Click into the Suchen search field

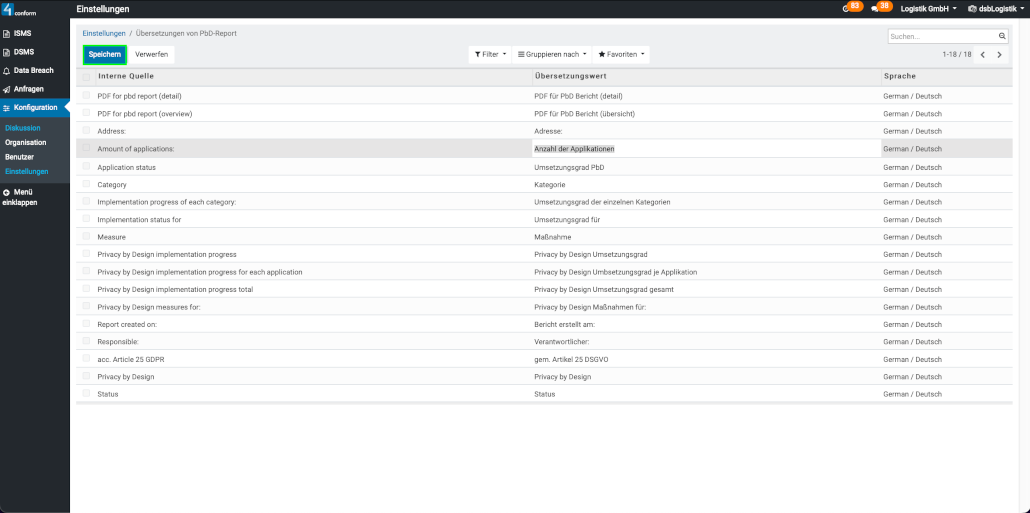(940, 36)
